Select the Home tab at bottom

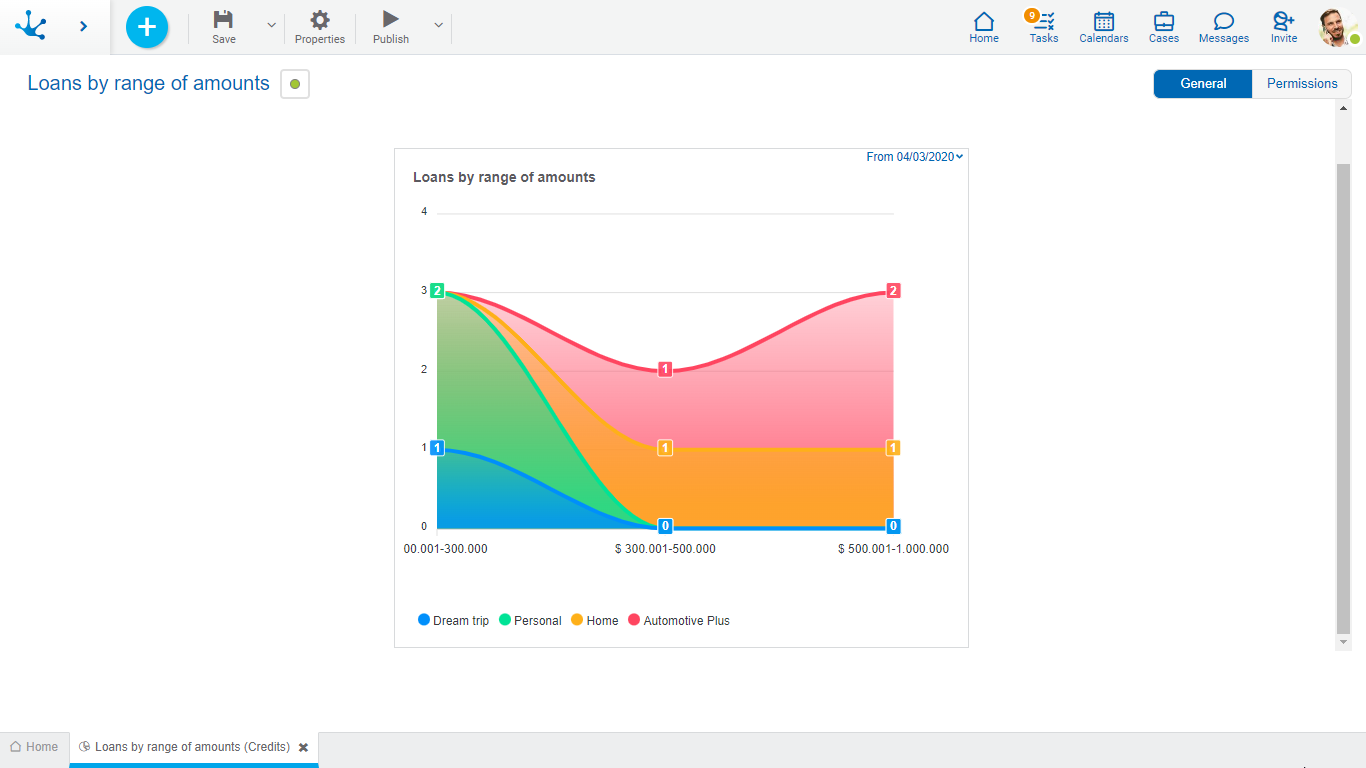pyautogui.click(x=34, y=747)
